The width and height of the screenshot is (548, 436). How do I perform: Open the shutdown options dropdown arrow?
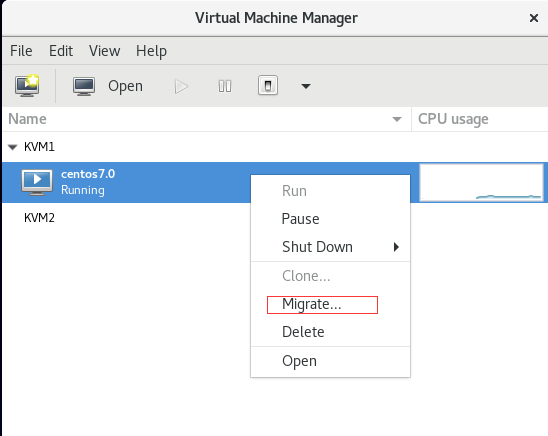[x=306, y=86]
